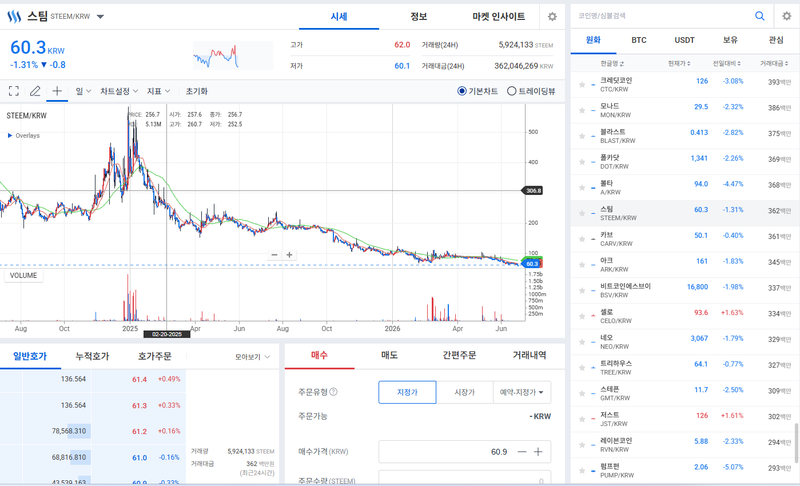Image resolution: width=800 pixels, height=486 pixels.
Task: Zoom out chart with minus button
Action: pyautogui.click(x=274, y=254)
